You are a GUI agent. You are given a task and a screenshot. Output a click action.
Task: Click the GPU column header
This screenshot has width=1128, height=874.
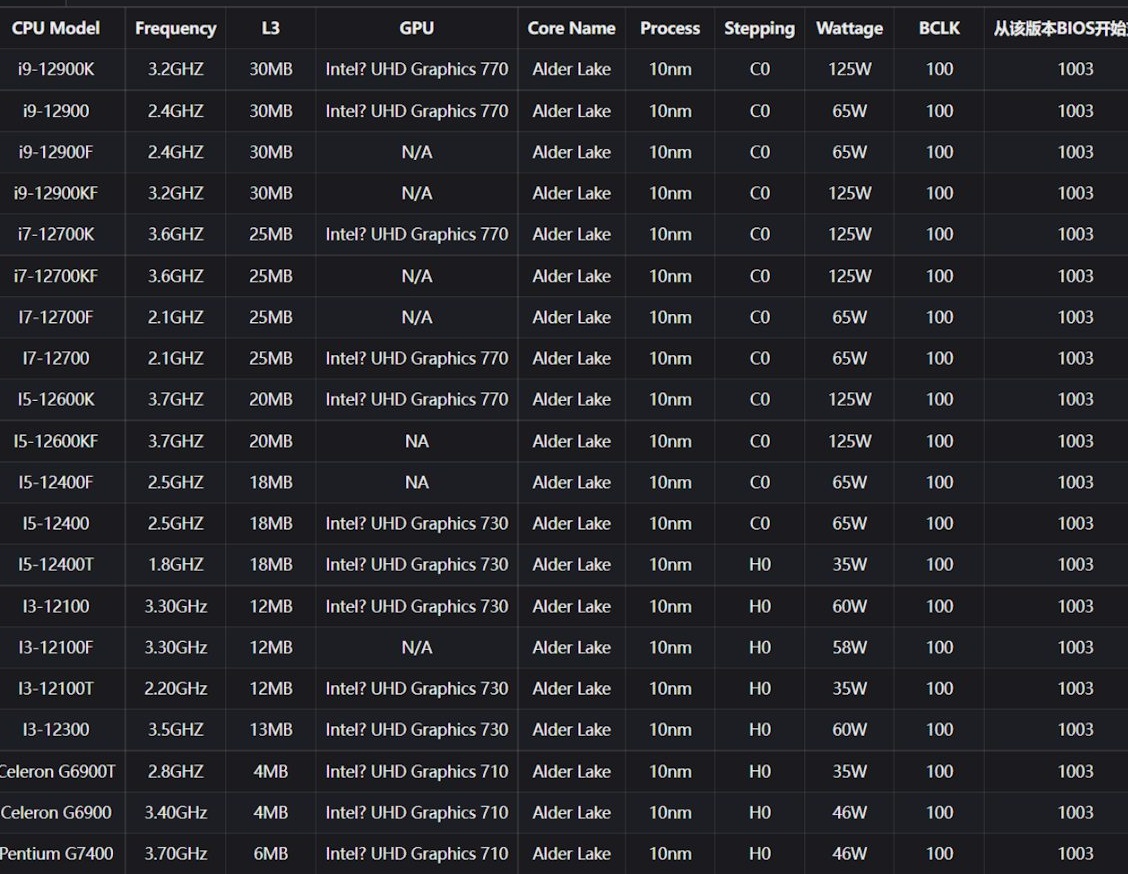pyautogui.click(x=417, y=28)
